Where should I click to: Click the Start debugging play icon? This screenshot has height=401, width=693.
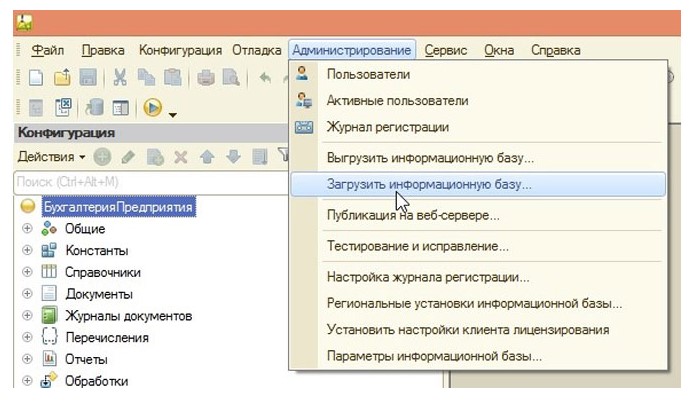pos(152,107)
